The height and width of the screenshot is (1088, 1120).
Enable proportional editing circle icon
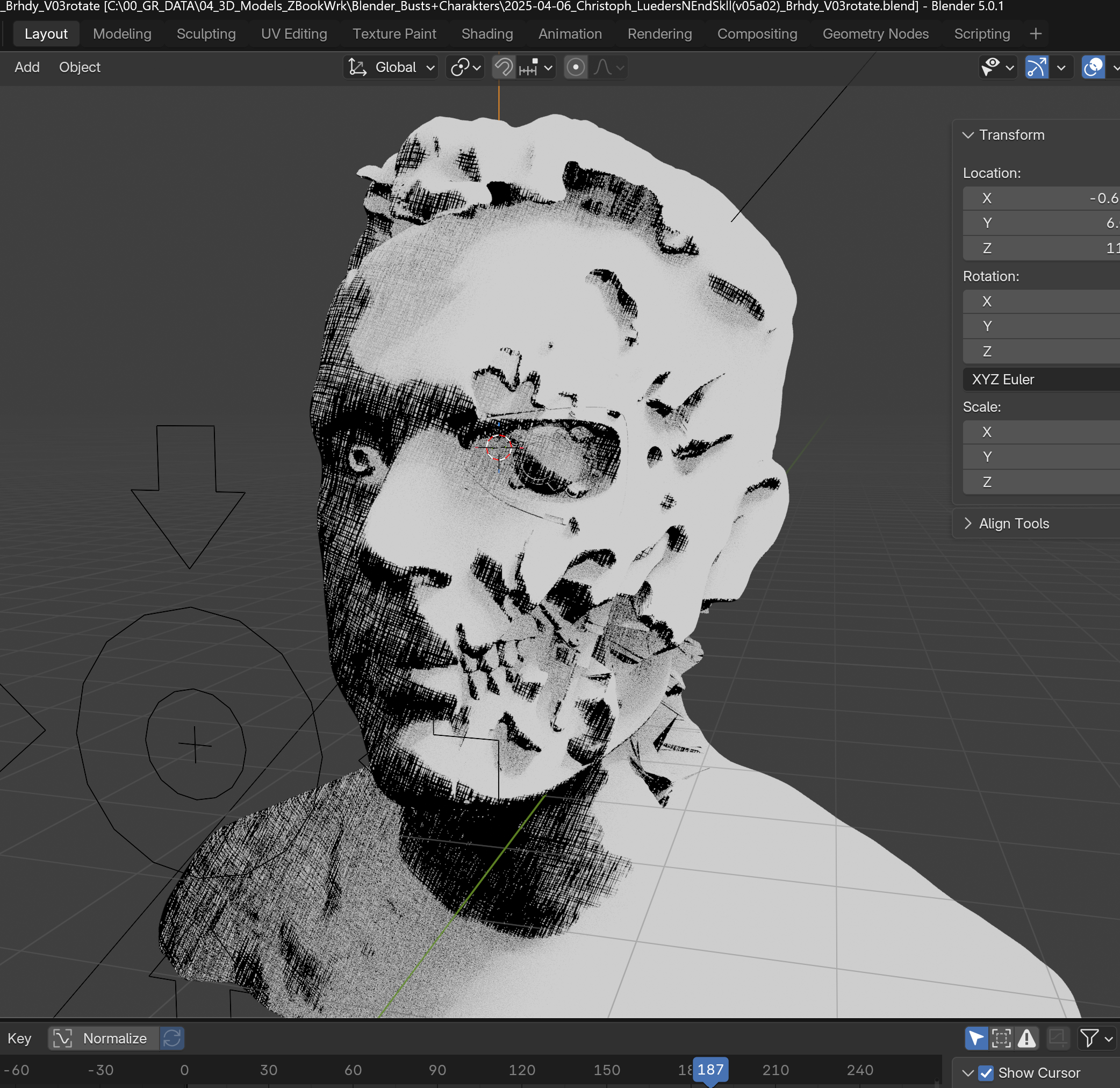pyautogui.click(x=576, y=67)
